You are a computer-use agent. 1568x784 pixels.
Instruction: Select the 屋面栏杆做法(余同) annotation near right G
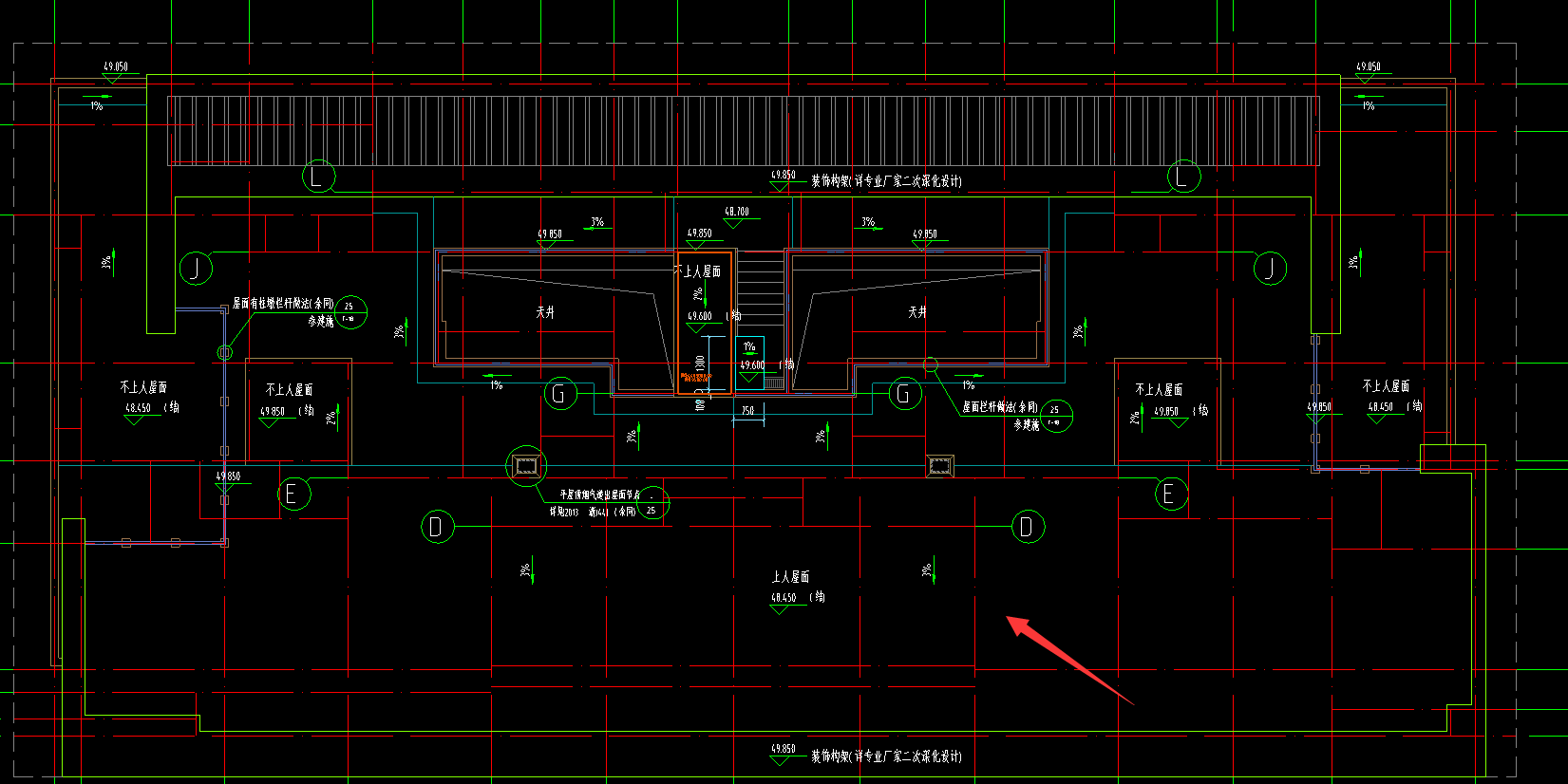pyautogui.click(x=1000, y=407)
